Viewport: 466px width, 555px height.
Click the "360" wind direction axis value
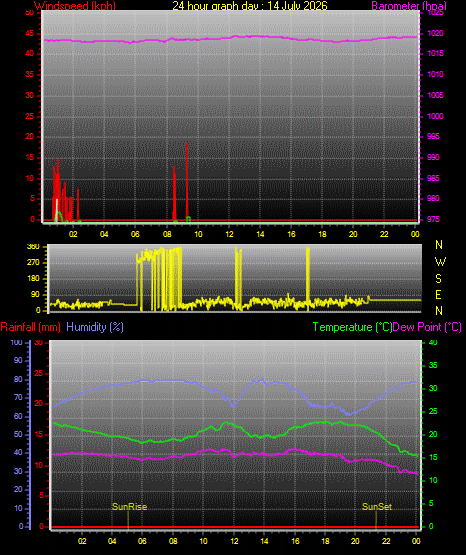click(x=33, y=247)
